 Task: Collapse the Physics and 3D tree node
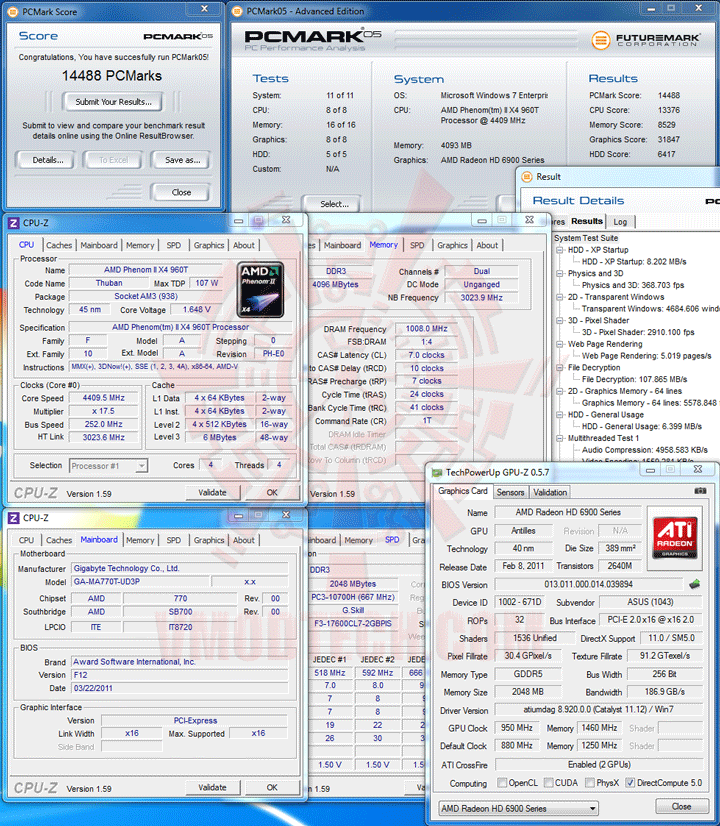pos(560,273)
